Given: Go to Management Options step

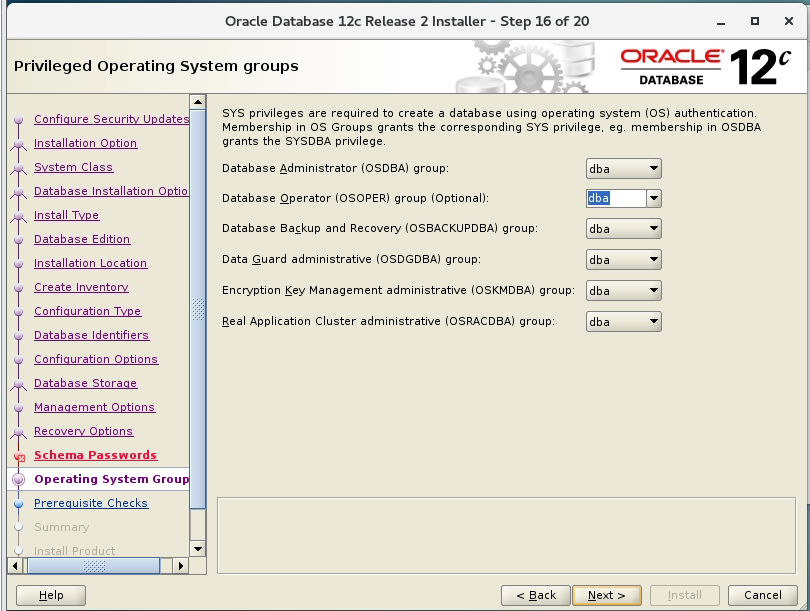Looking at the screenshot, I should (94, 407).
